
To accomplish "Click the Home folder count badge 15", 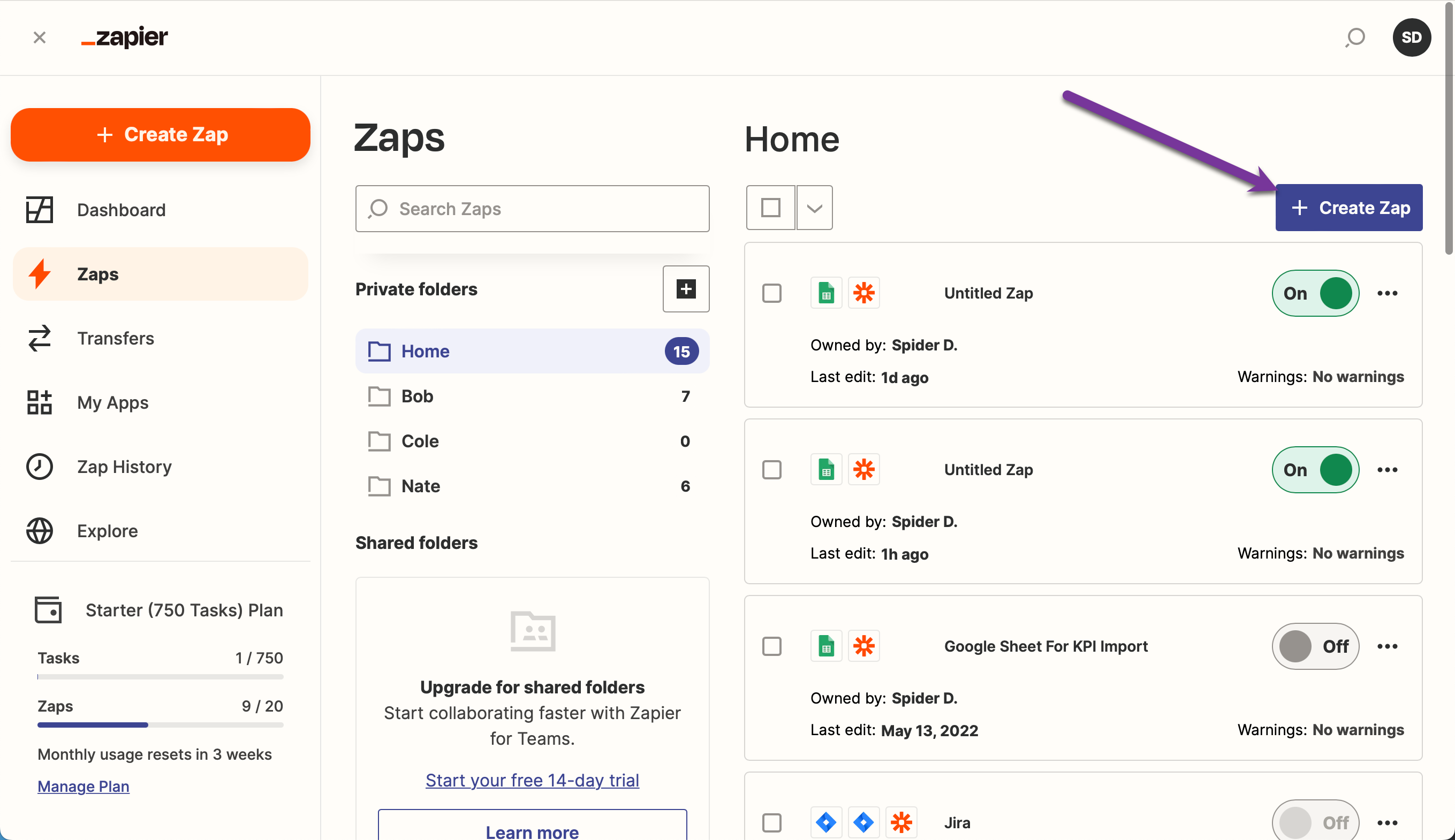I will (x=681, y=352).
